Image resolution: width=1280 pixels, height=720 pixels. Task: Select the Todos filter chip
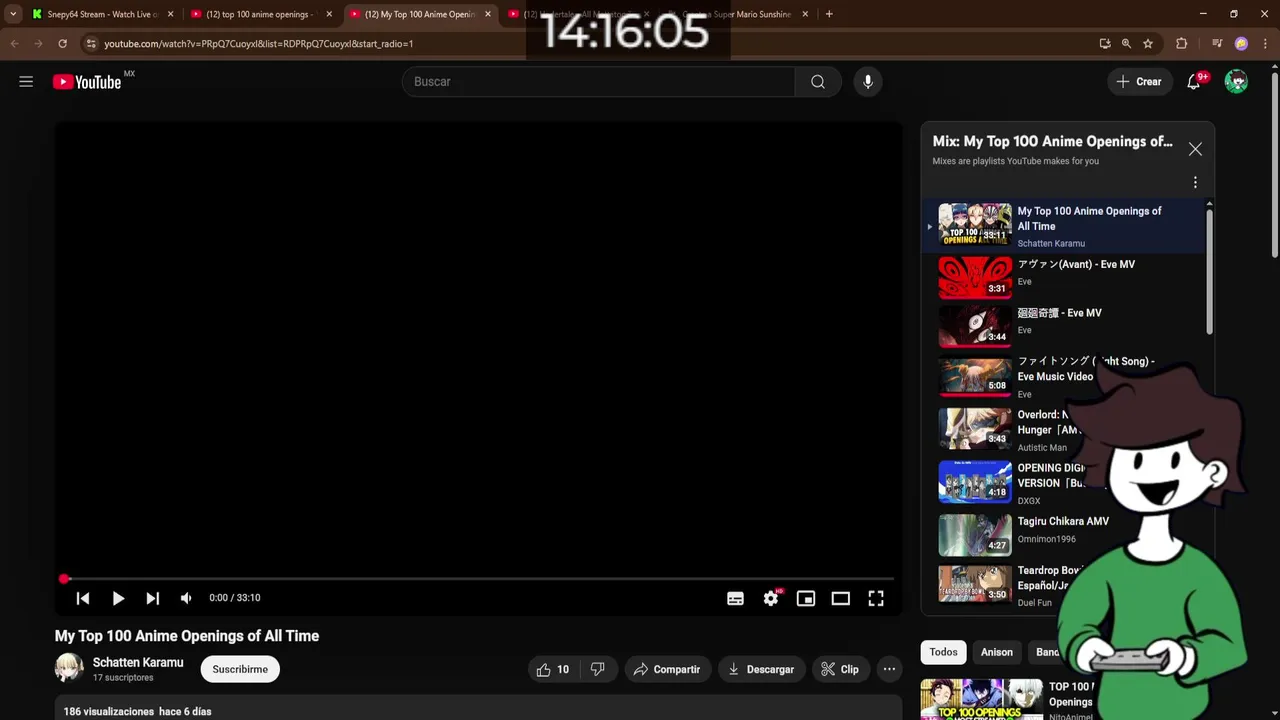click(x=943, y=652)
